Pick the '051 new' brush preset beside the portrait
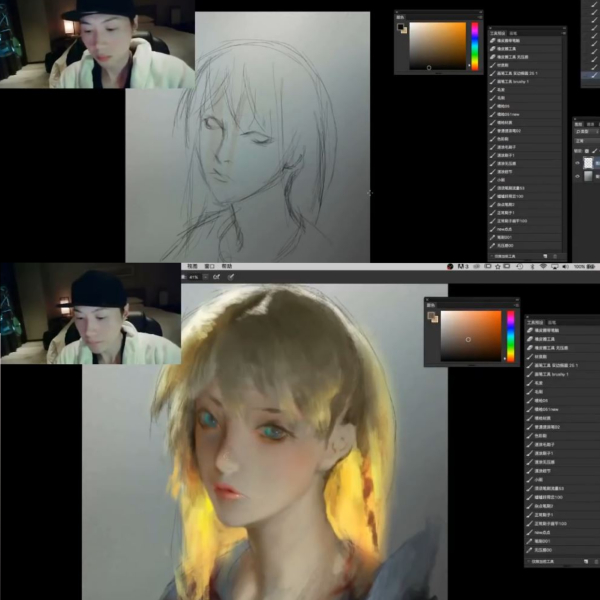Screen dimensions: 600x600 point(563,409)
